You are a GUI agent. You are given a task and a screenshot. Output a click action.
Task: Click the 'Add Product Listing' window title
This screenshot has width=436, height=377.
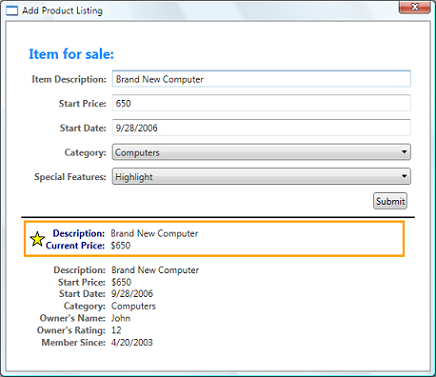click(x=62, y=11)
